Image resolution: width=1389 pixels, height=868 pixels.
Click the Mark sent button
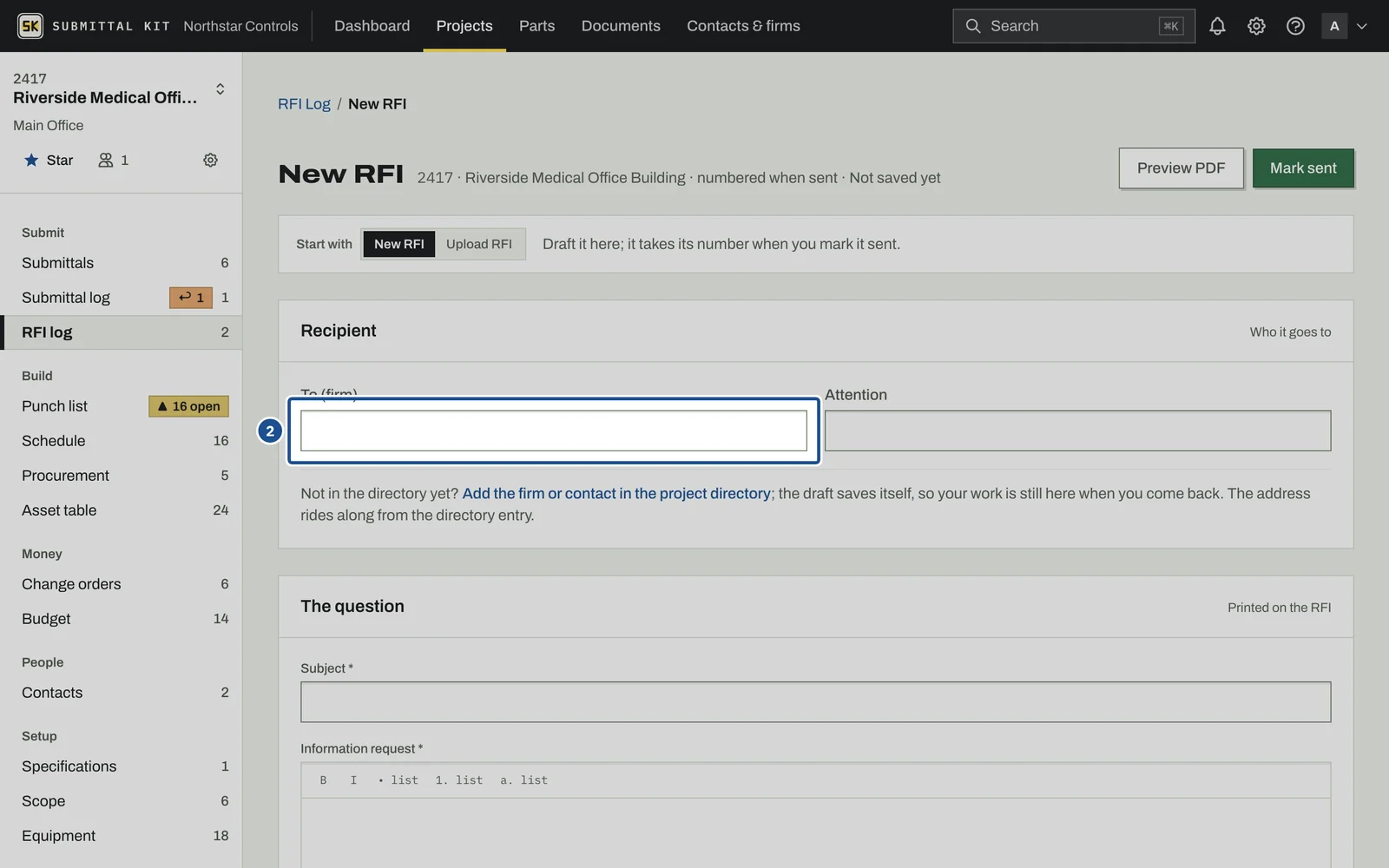click(1303, 168)
